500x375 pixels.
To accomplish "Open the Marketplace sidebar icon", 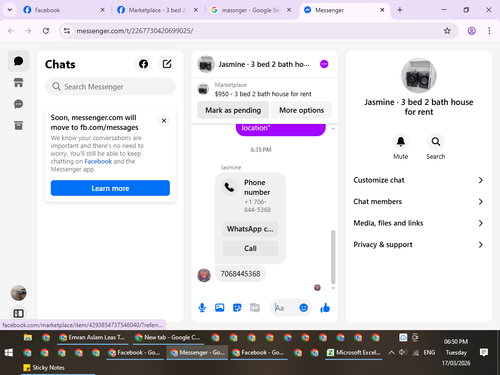I will (x=19, y=82).
